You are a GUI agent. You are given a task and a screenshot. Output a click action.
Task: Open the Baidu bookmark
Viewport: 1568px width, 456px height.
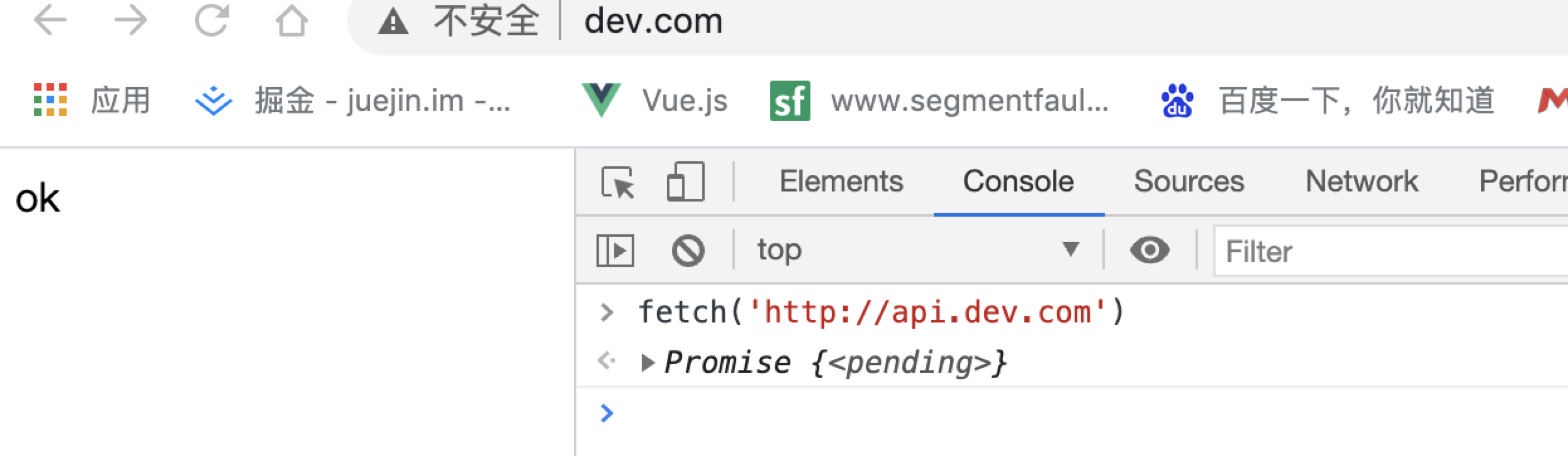(x=1328, y=101)
